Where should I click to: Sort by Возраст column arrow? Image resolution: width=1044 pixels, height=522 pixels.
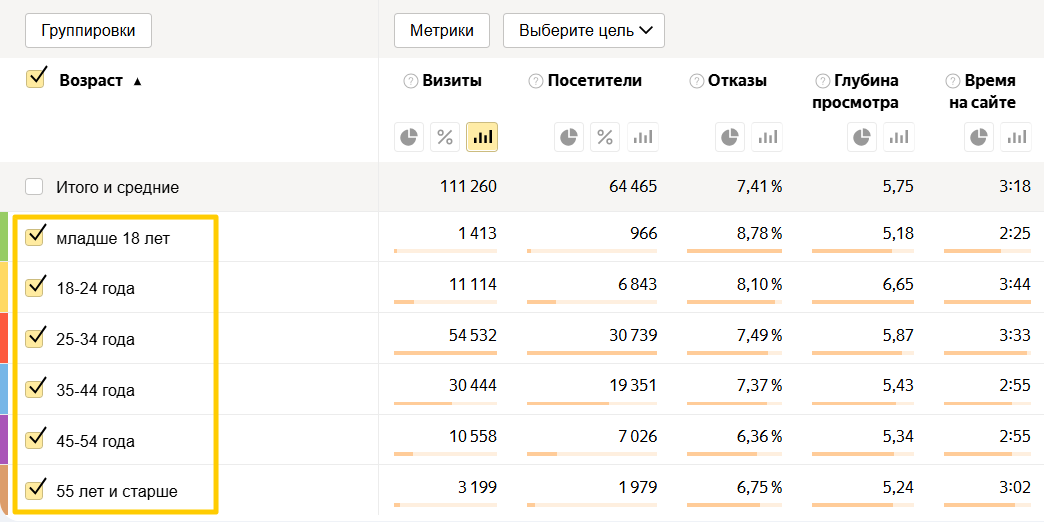pyautogui.click(x=137, y=81)
